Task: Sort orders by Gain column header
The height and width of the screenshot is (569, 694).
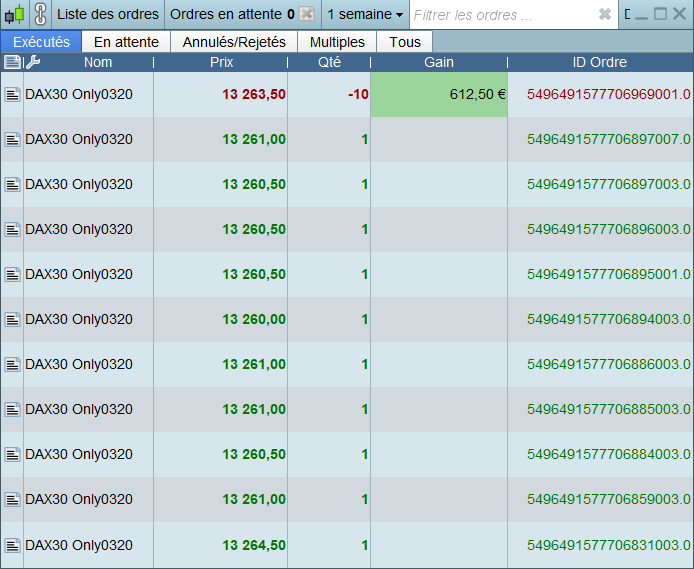Action: coord(439,62)
